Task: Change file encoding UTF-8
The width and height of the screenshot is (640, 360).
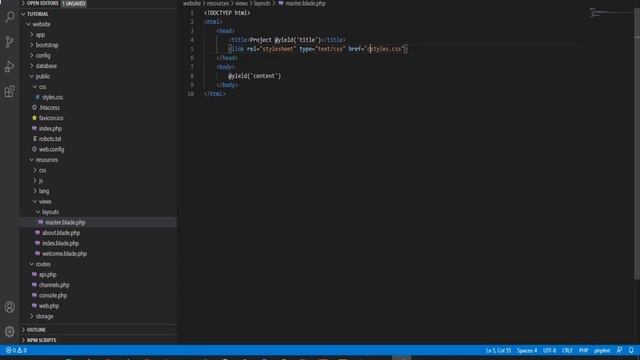Action: point(549,351)
